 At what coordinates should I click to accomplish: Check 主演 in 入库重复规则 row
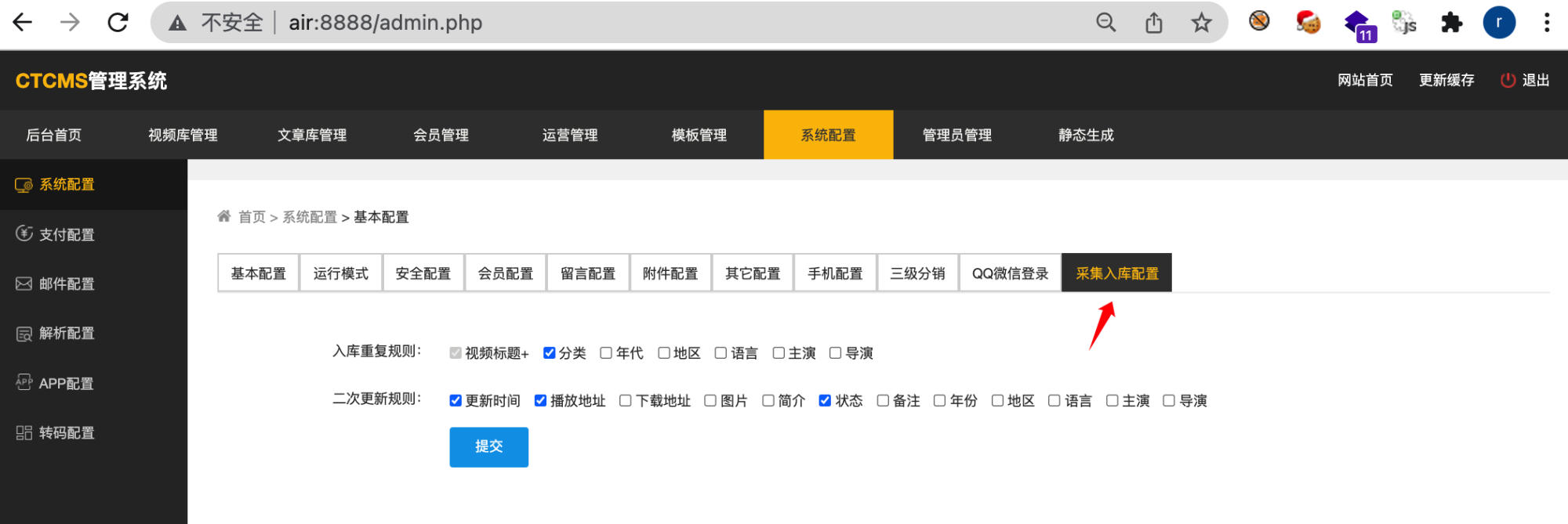click(779, 353)
